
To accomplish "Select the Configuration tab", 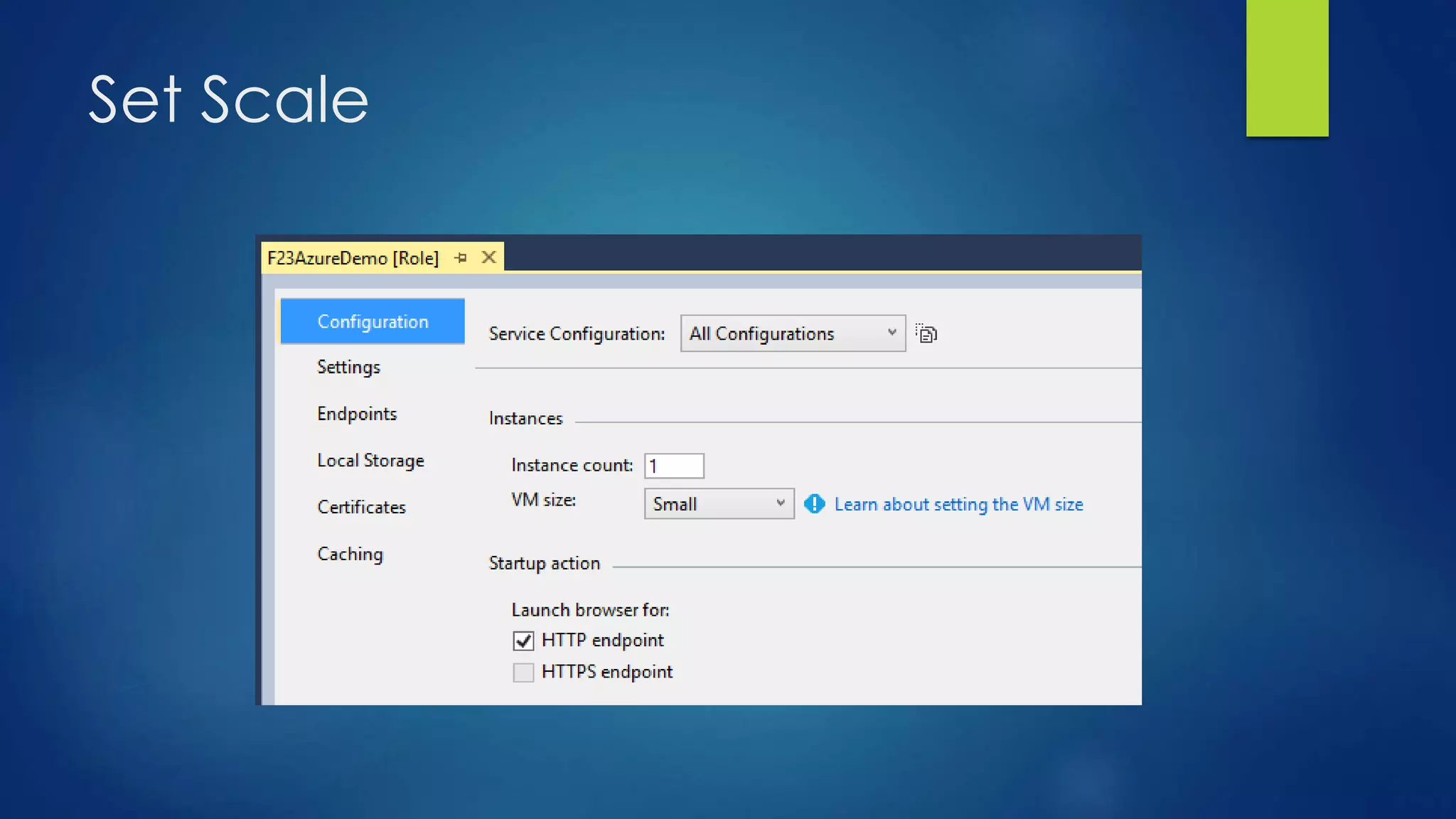I will coord(373,321).
